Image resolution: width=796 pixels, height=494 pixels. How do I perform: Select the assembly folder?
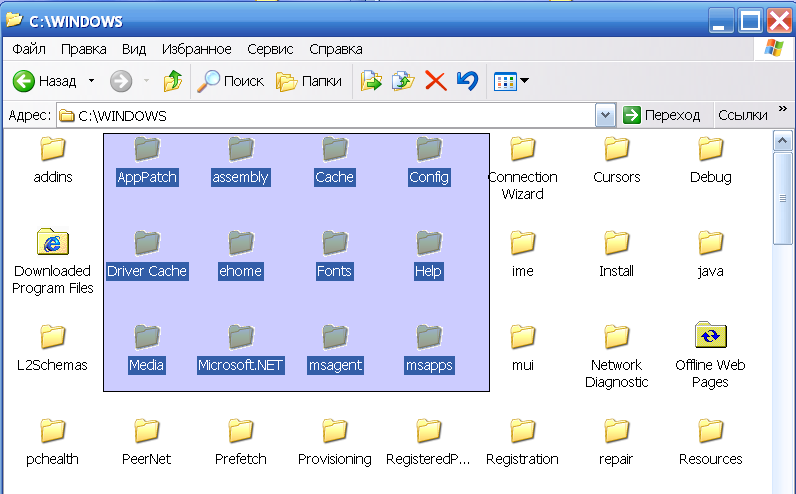(241, 160)
